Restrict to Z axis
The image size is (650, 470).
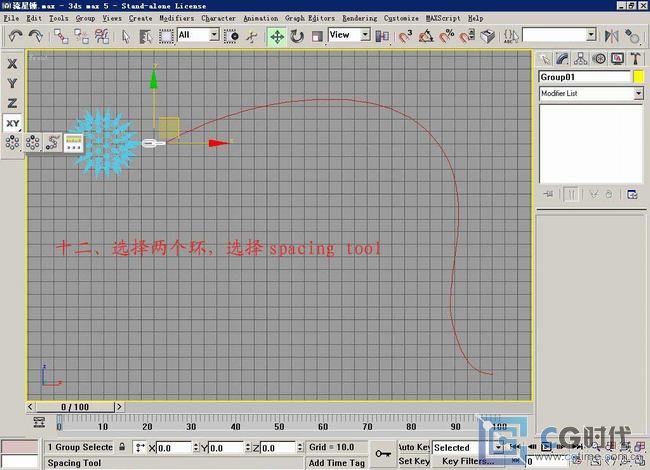[12, 103]
